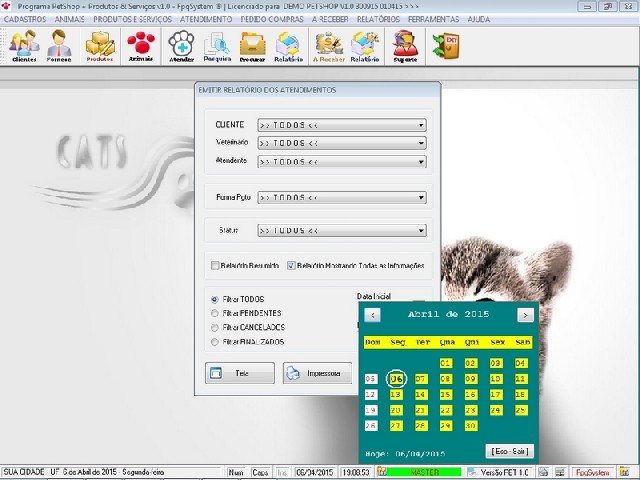Image resolution: width=640 pixels, height=480 pixels.
Task: Open the Fornece suppliers icon
Action: point(59,46)
